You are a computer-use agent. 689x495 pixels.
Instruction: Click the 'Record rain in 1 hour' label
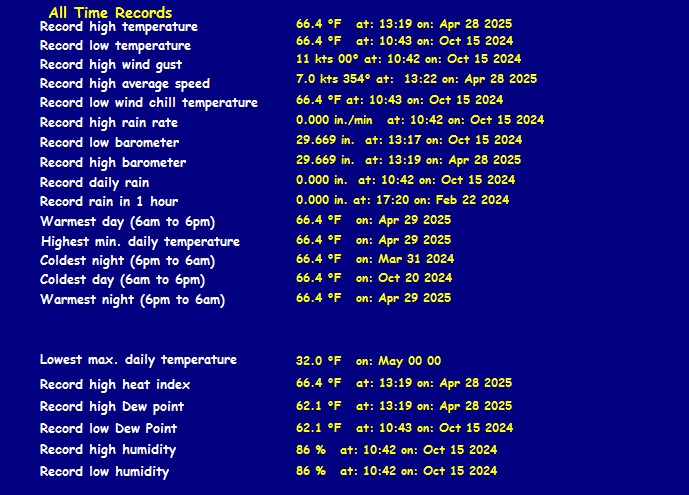109,202
